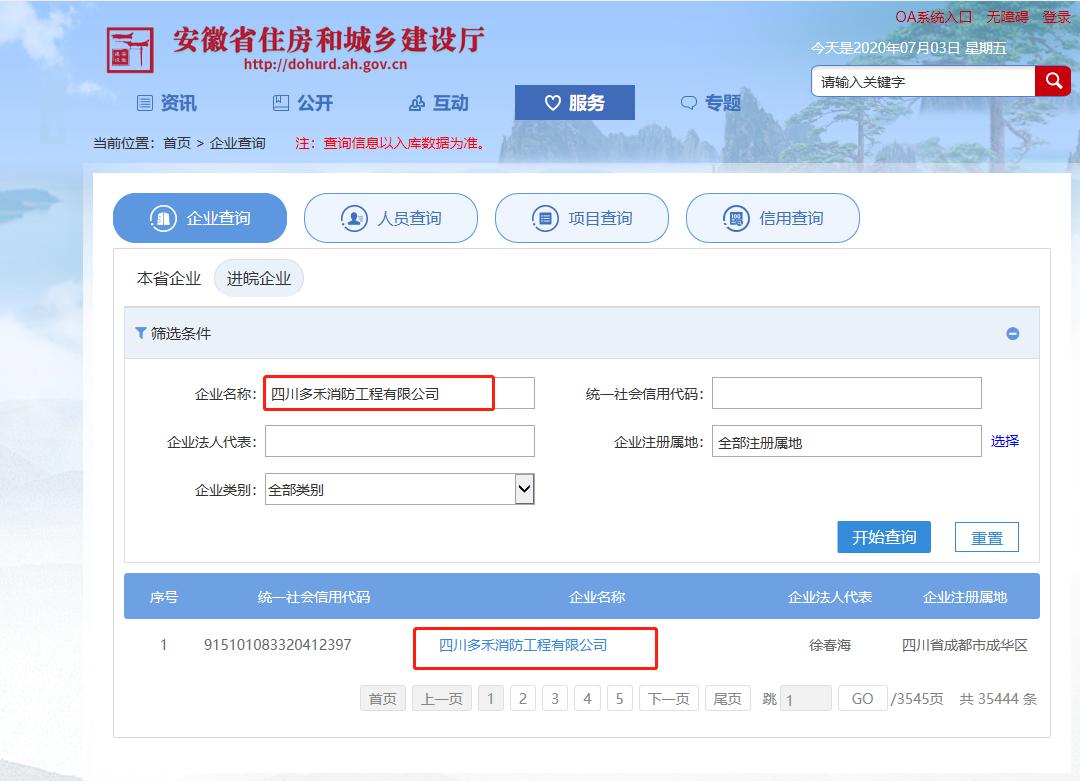This screenshot has width=1080, height=781.
Task: Open the 互动 navigation menu
Action: tap(439, 103)
